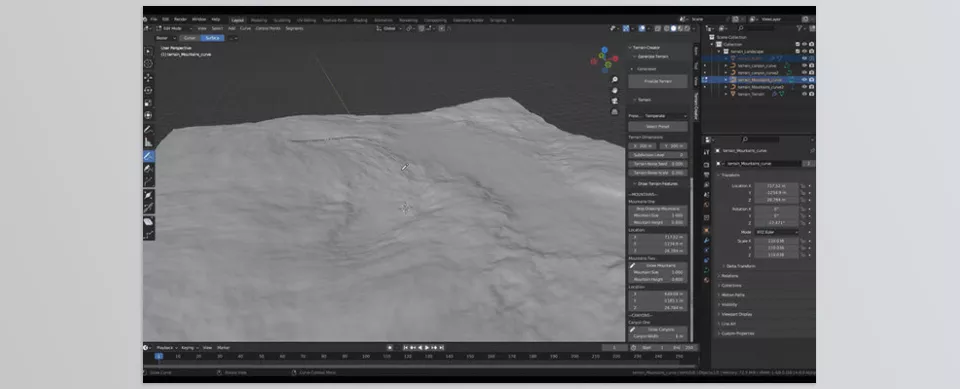Switch orthographic/perspective view grid icon
The width and height of the screenshot is (960, 389).
615,112
